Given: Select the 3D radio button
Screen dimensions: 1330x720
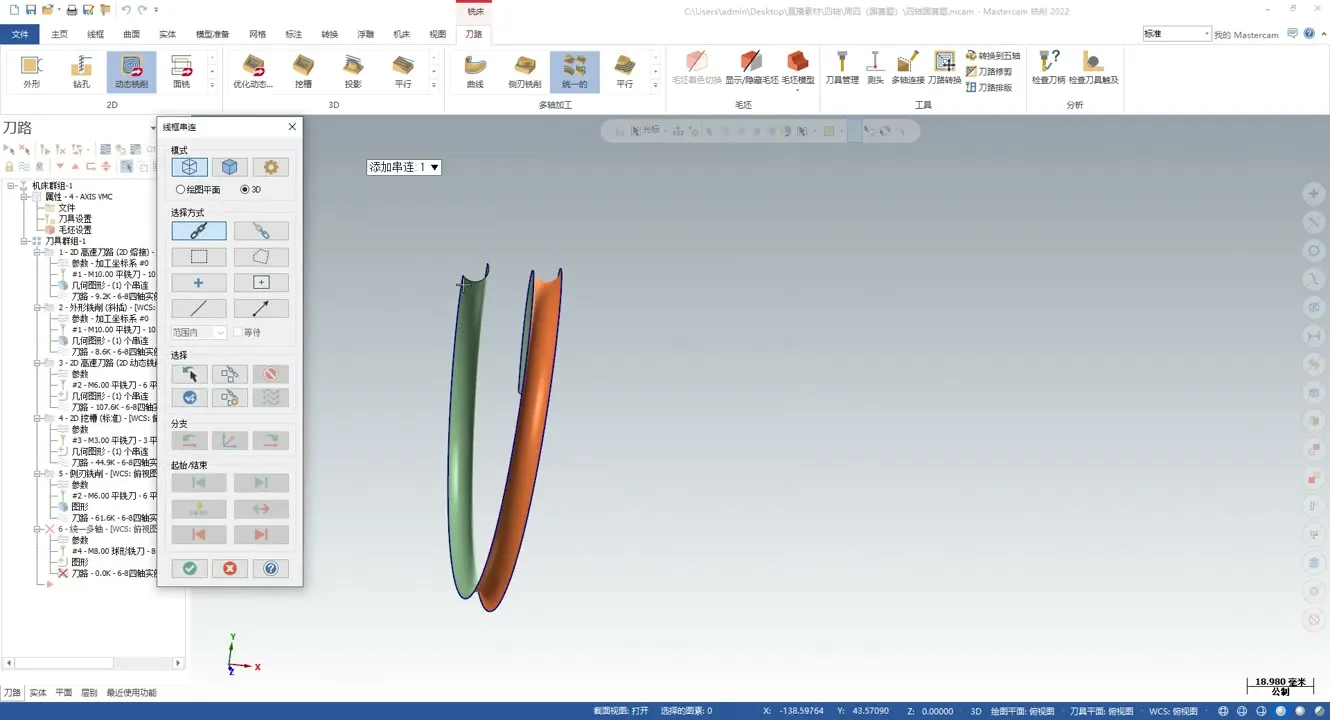Looking at the screenshot, I should [x=245, y=190].
